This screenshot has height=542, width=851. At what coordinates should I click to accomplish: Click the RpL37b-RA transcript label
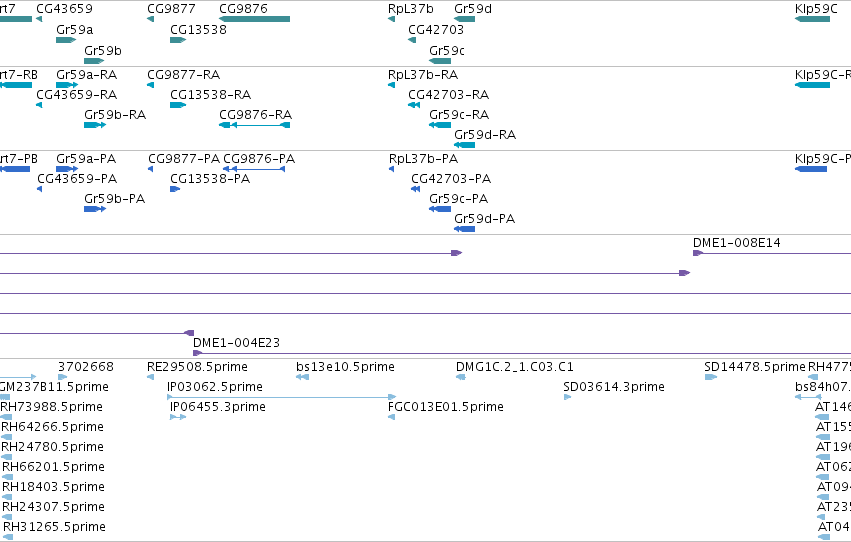point(423,74)
